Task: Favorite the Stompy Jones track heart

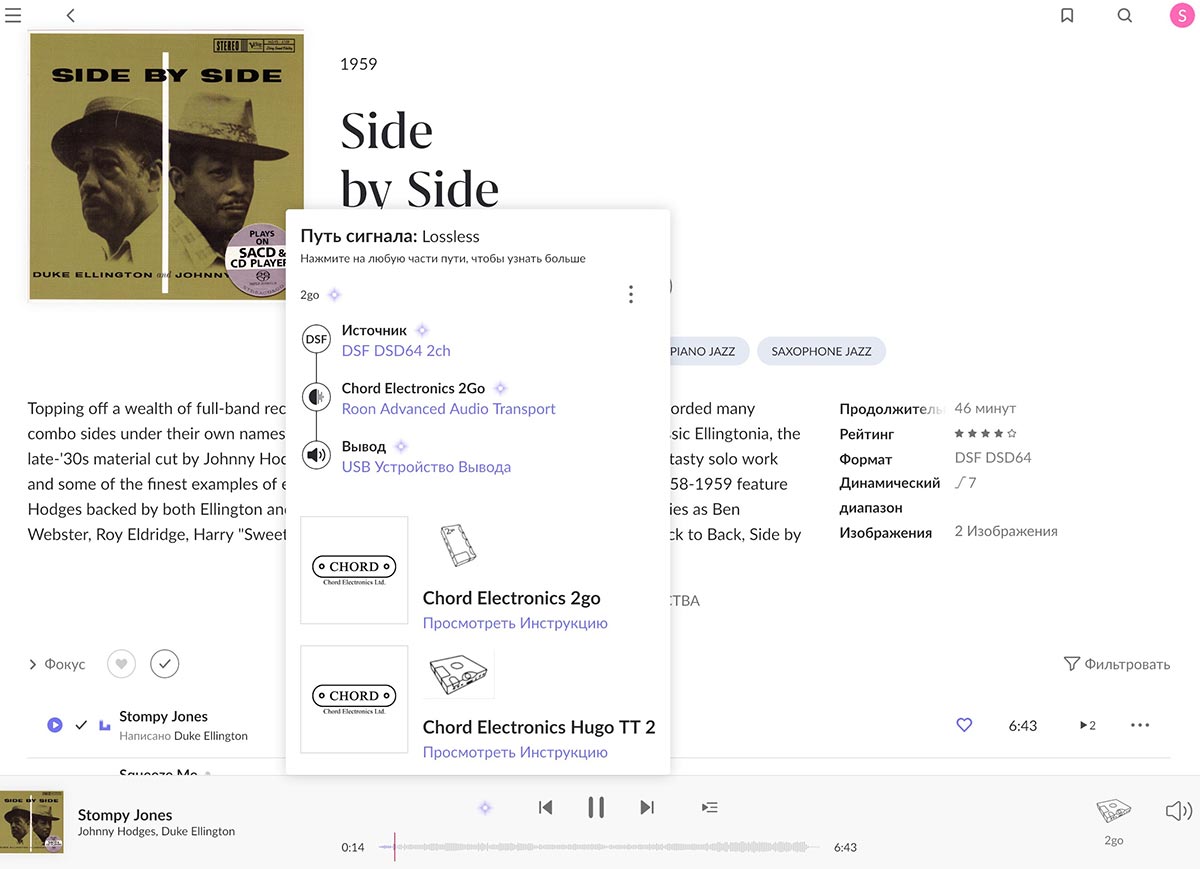Action: tap(964, 725)
